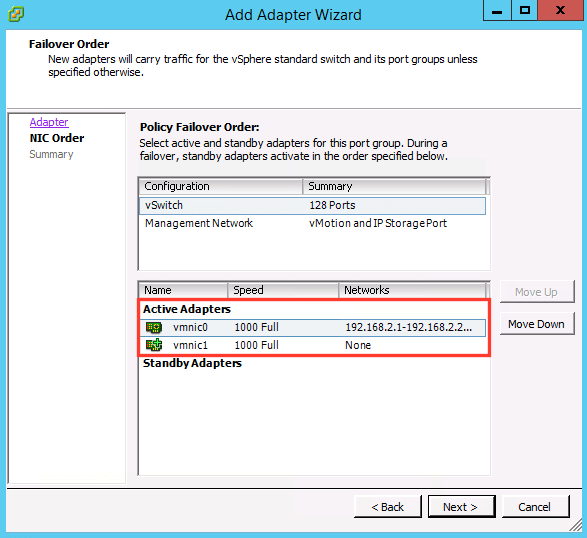The height and width of the screenshot is (538, 587).
Task: Click the vmnic0 network adapter icon
Action: pyautogui.click(x=154, y=328)
